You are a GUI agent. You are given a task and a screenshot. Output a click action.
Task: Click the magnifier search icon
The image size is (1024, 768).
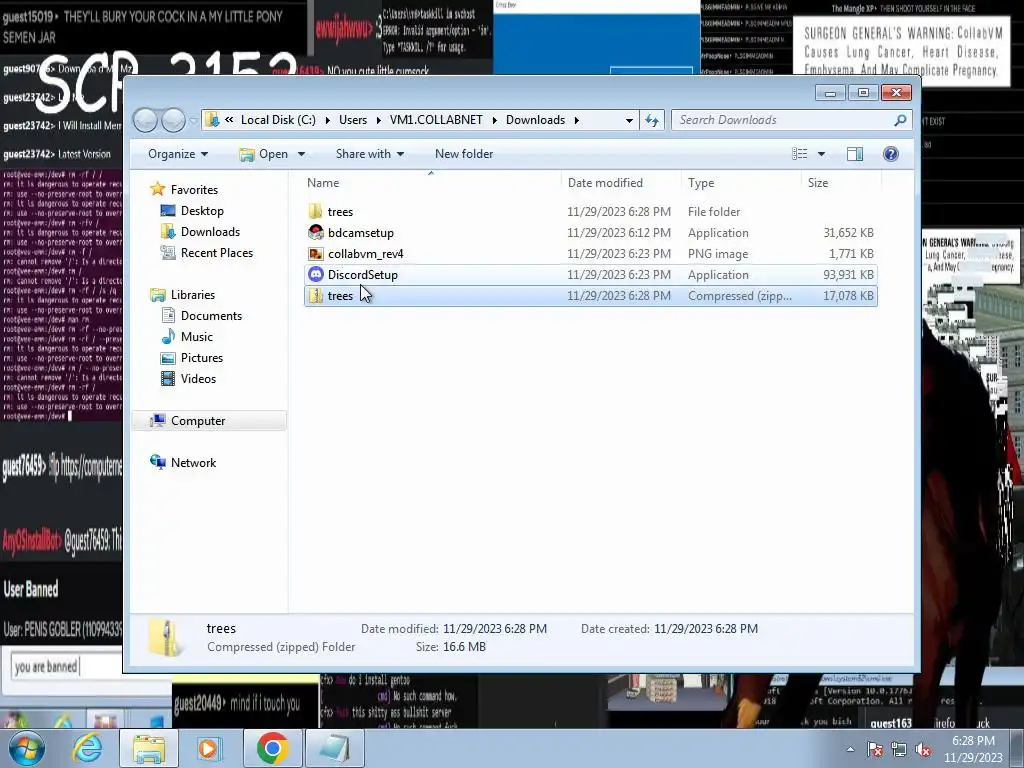pos(901,120)
